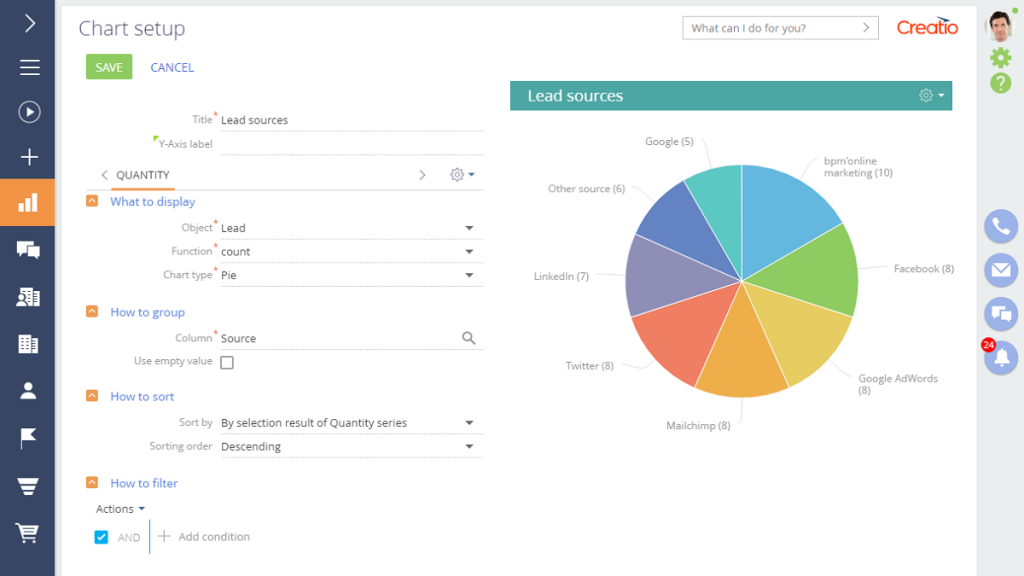The height and width of the screenshot is (576, 1024).
Task: Select the accounts building icon
Action: pos(28,344)
